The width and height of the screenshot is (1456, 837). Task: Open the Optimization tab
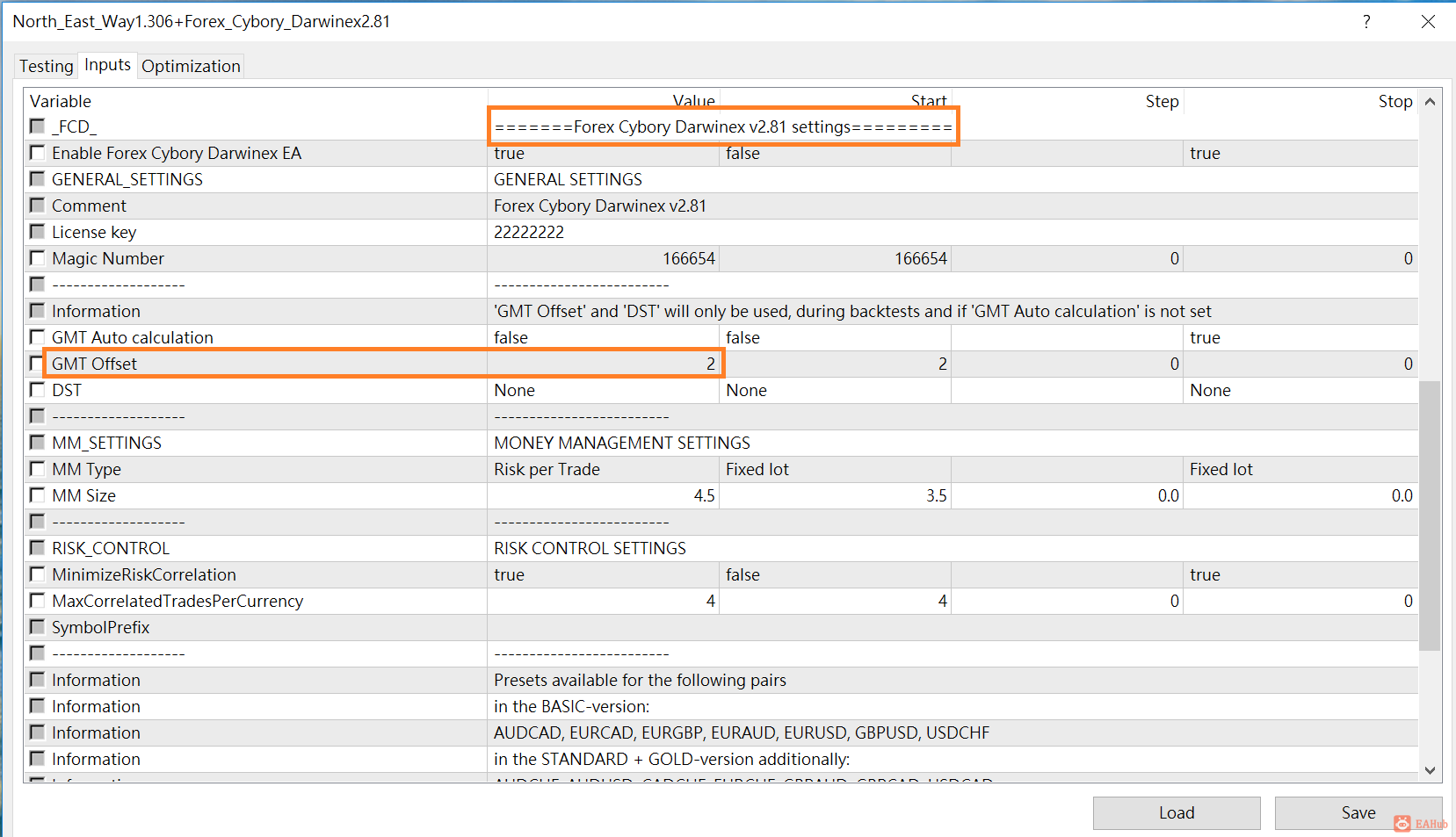(x=191, y=66)
